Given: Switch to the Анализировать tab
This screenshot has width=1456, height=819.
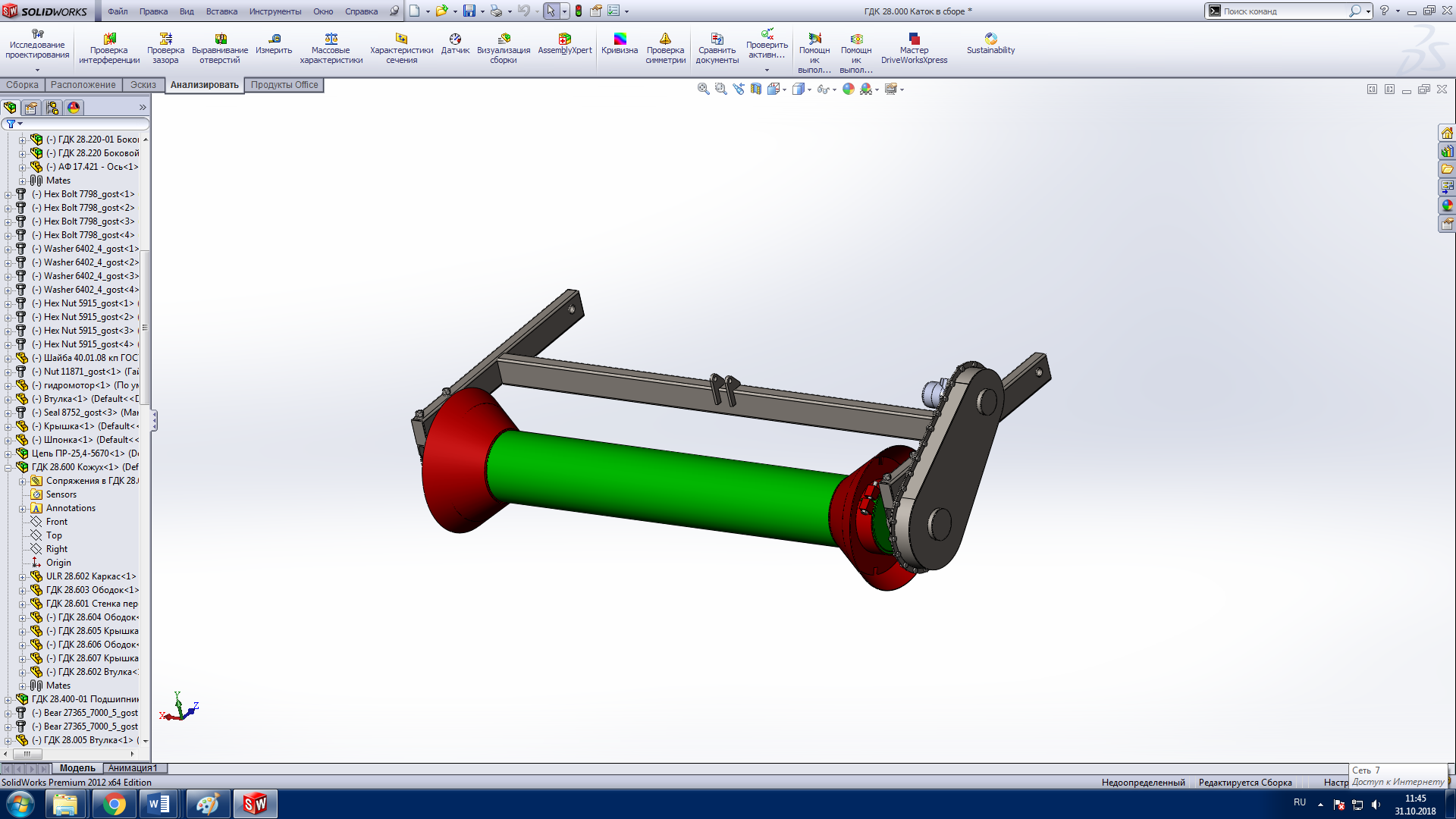Looking at the screenshot, I should pyautogui.click(x=204, y=84).
